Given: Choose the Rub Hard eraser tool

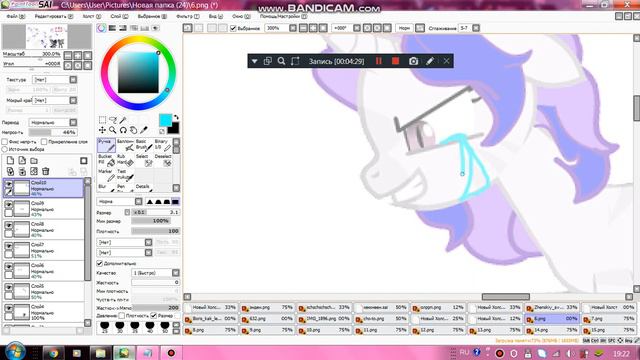Looking at the screenshot, I should (125, 160).
